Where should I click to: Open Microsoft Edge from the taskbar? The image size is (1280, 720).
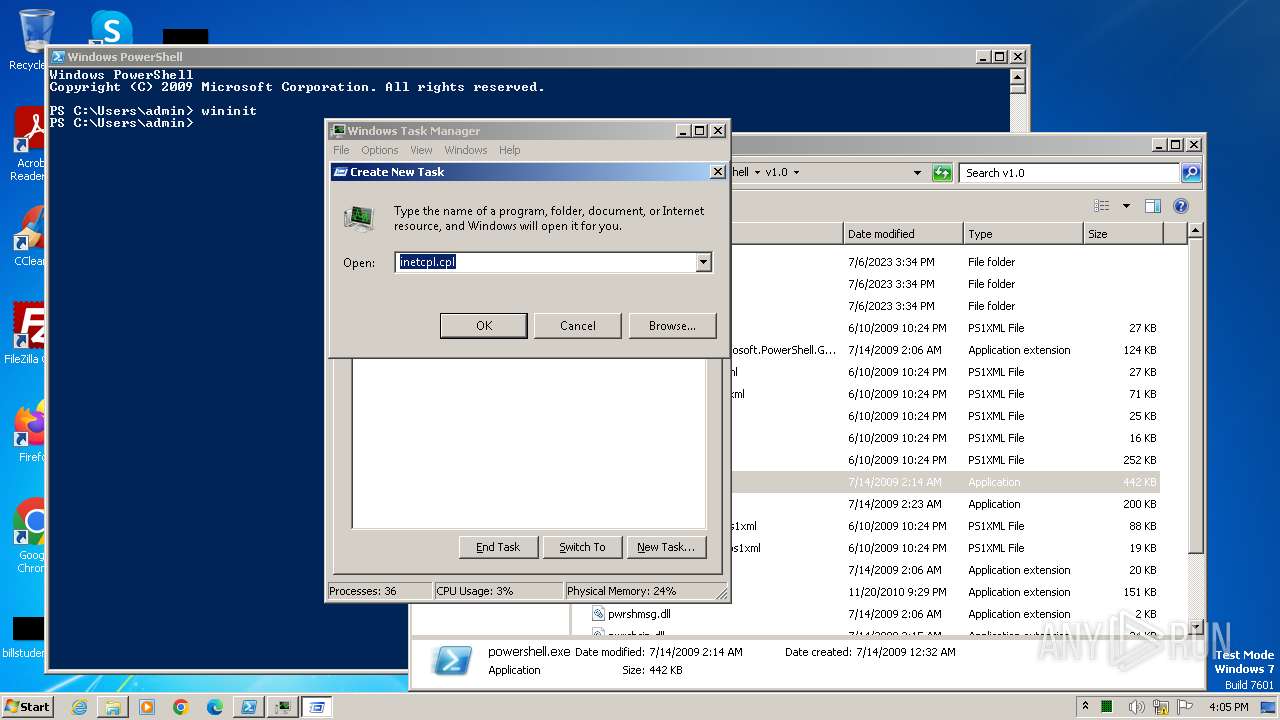[x=215, y=707]
